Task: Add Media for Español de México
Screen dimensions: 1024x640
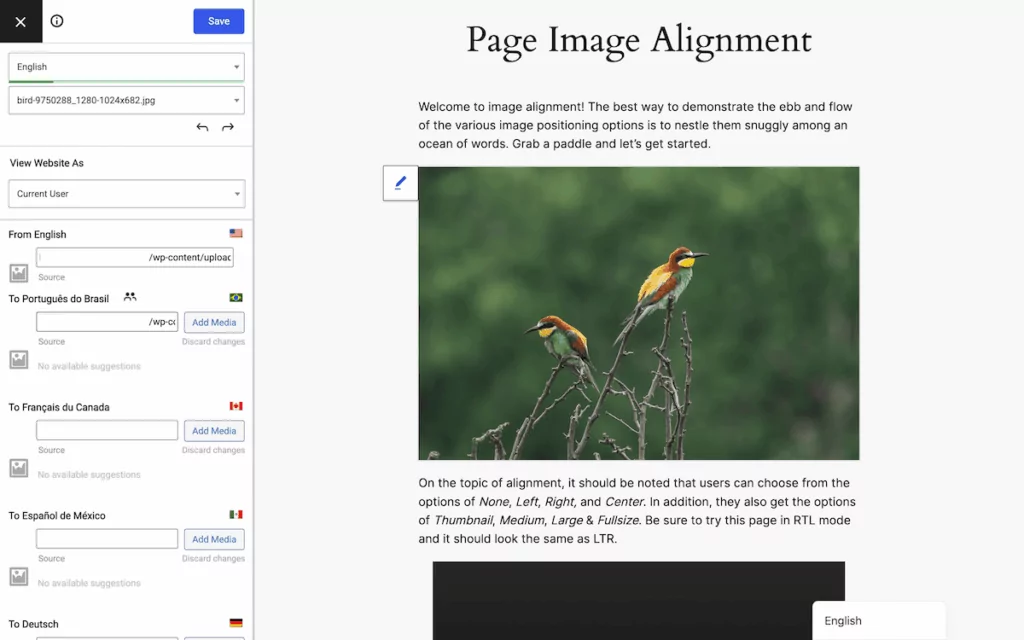Action: (x=214, y=539)
